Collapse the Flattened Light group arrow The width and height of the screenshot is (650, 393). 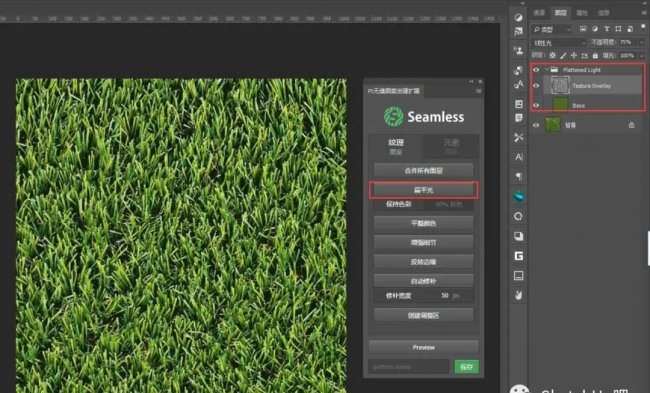(x=546, y=69)
